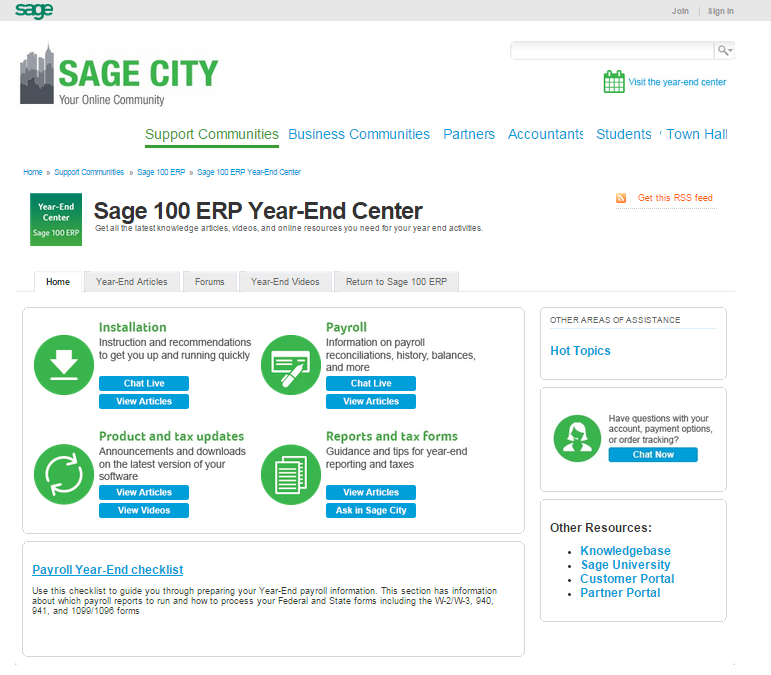Go to Support Communities breadcrumb link
This screenshot has height=675, width=771.
(89, 172)
